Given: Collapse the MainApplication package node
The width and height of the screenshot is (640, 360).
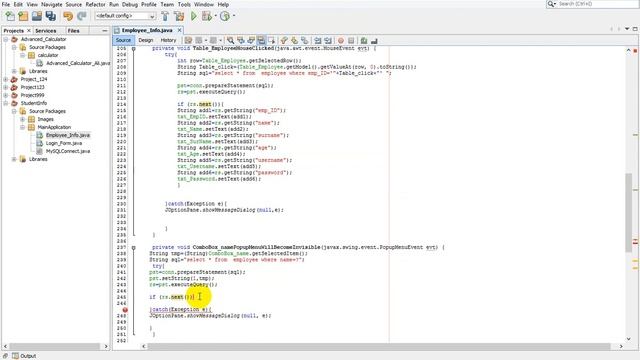Looking at the screenshot, I should 22,127.
